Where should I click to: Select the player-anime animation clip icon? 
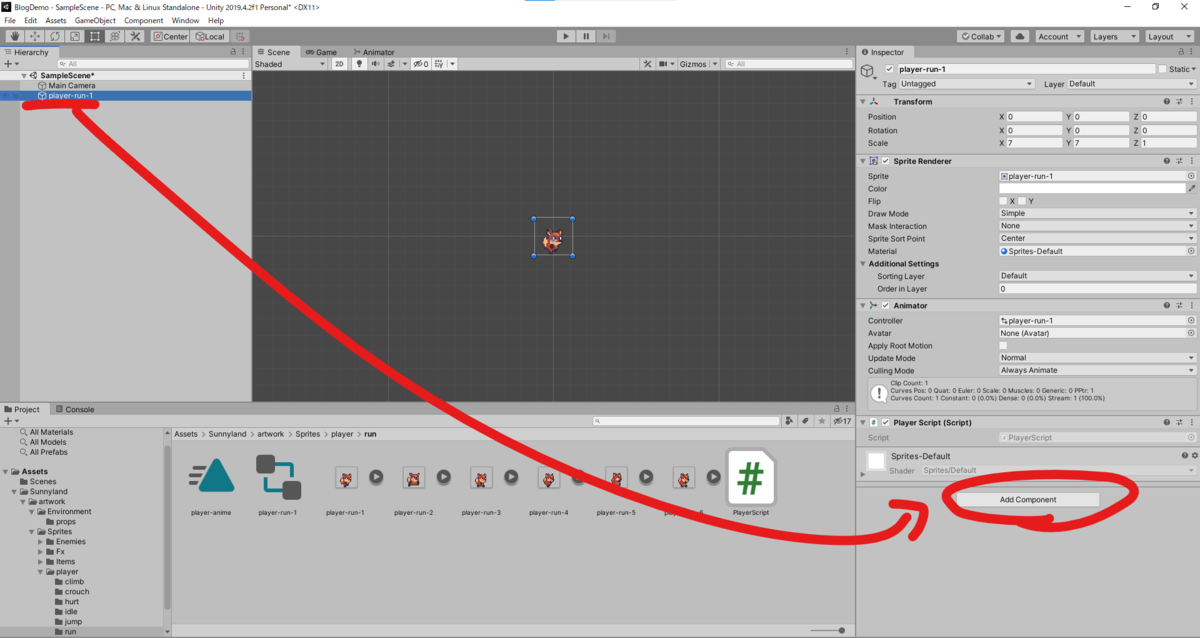point(210,476)
